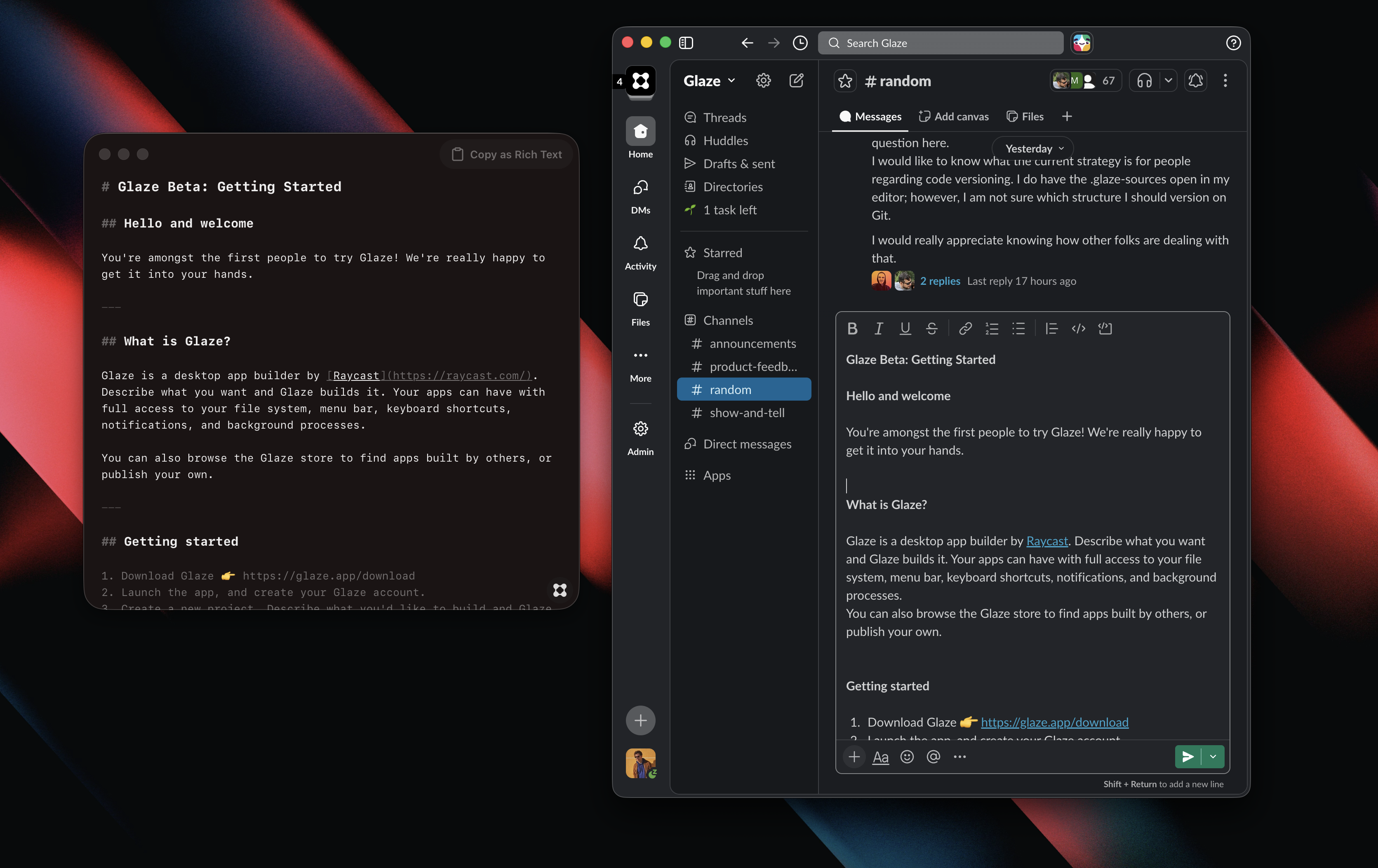Screen dimensions: 1378x868
Task: Start a huddle with the headphones icon
Action: pyautogui.click(x=1144, y=81)
